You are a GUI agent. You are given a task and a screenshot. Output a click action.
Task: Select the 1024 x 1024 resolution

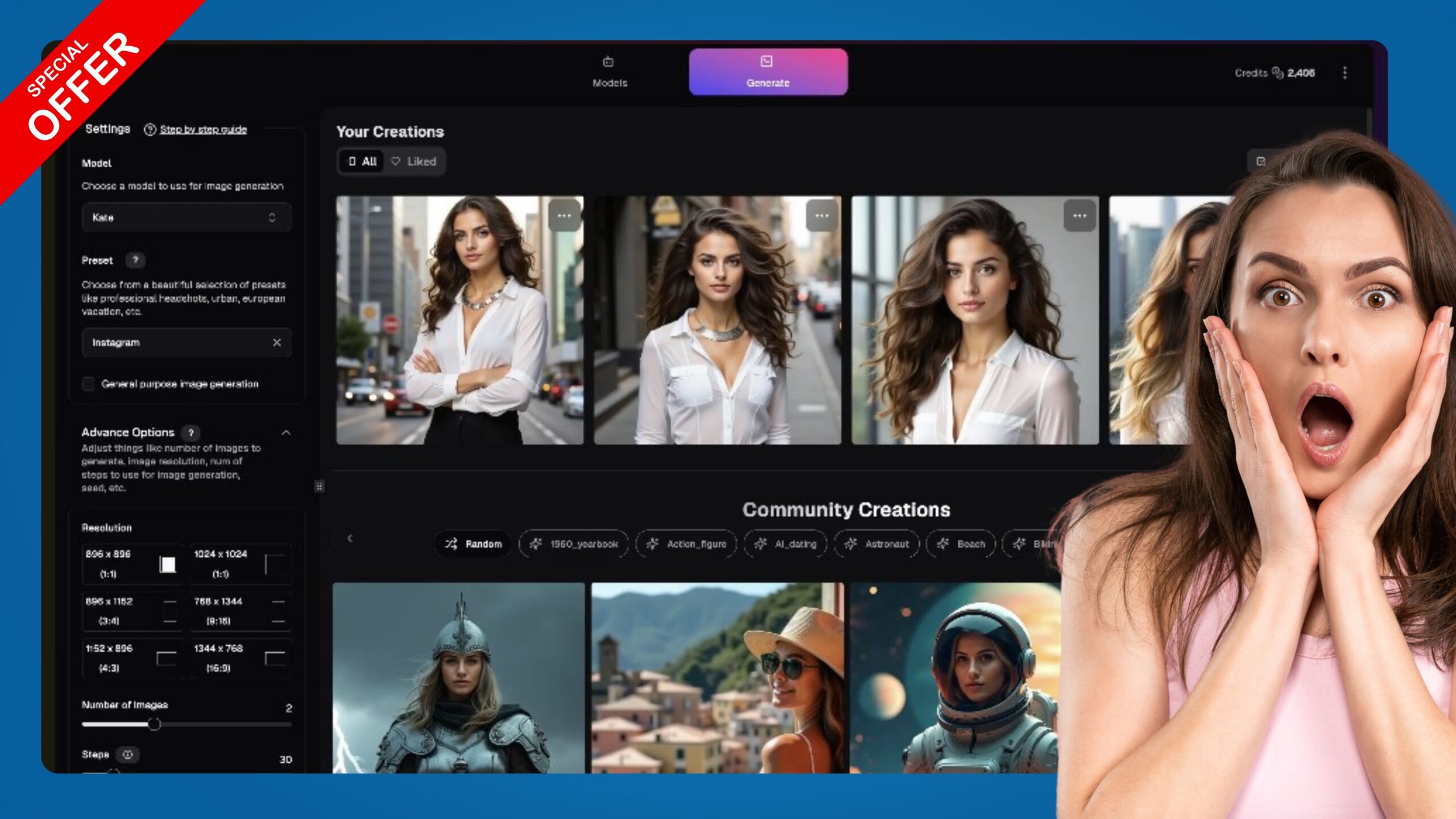pos(241,564)
